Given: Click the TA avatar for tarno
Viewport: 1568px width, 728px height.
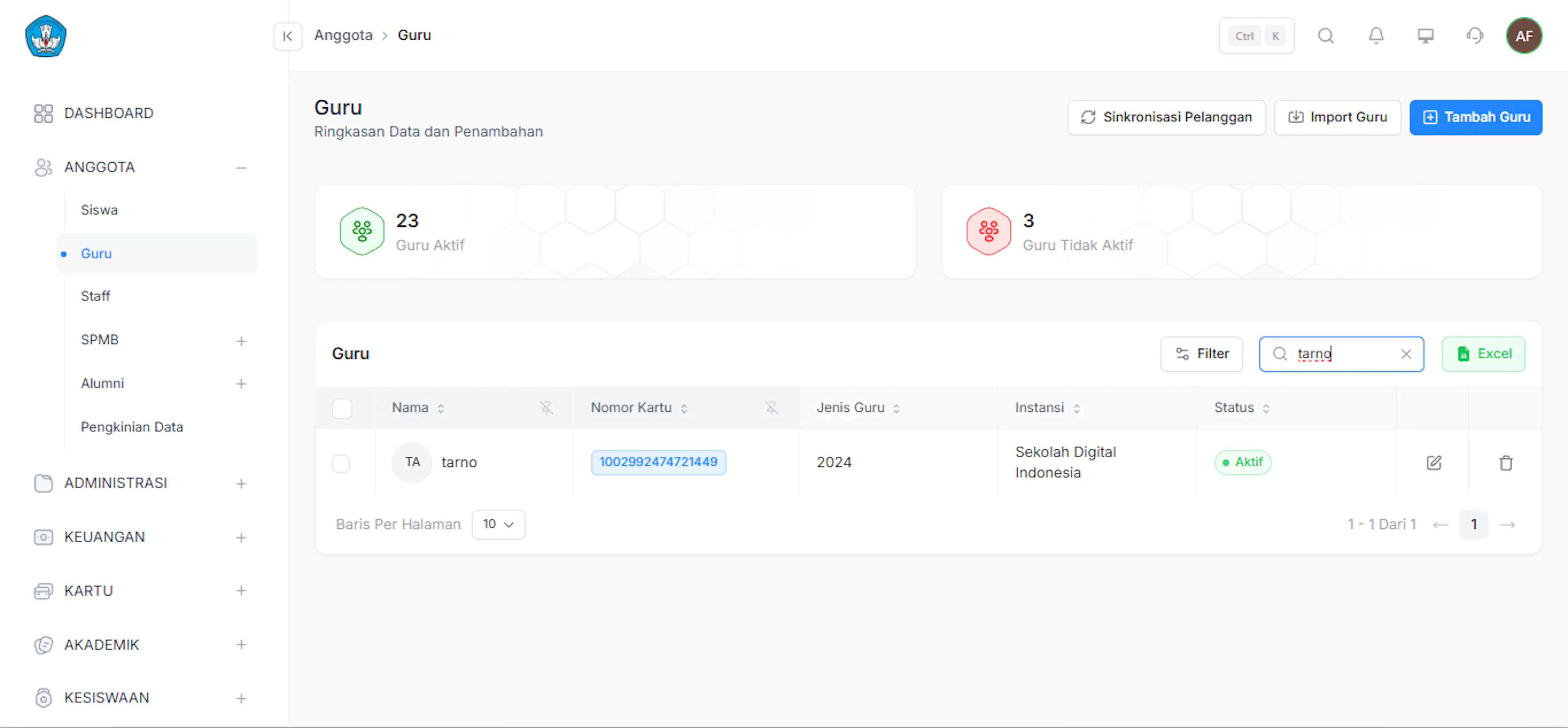Looking at the screenshot, I should click(412, 462).
